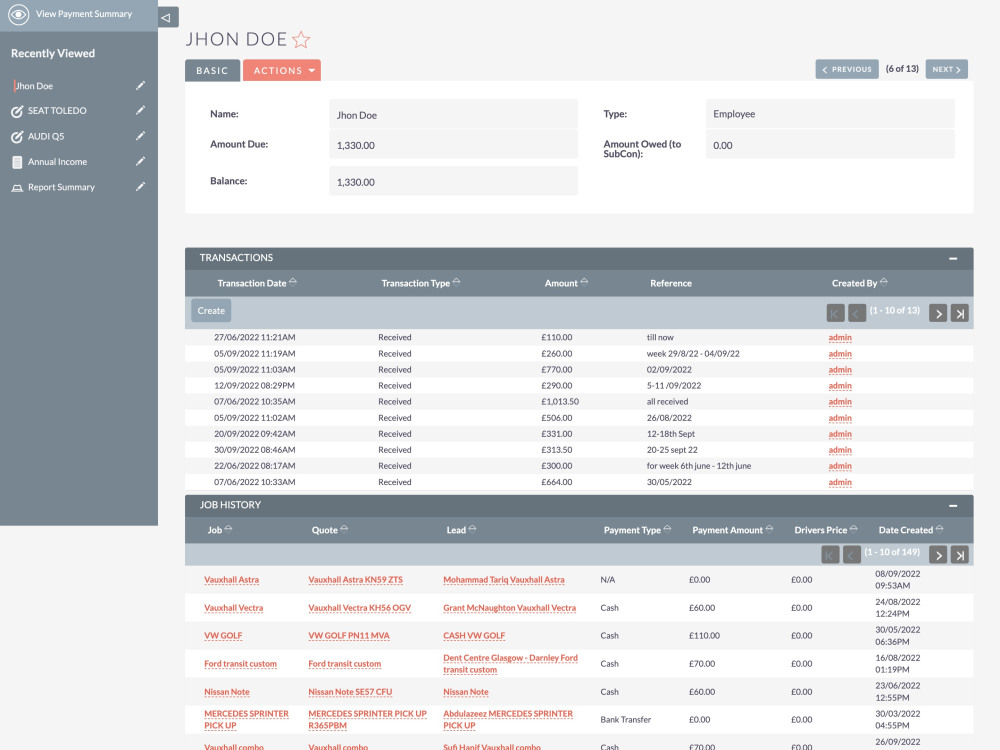The image size is (1000, 750).
Task: Open Ford transit custom job link
Action: point(240,664)
